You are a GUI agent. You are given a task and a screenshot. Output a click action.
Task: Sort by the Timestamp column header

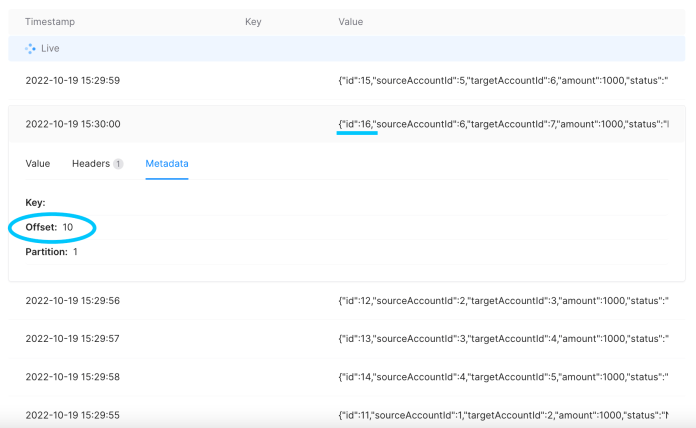(x=50, y=22)
